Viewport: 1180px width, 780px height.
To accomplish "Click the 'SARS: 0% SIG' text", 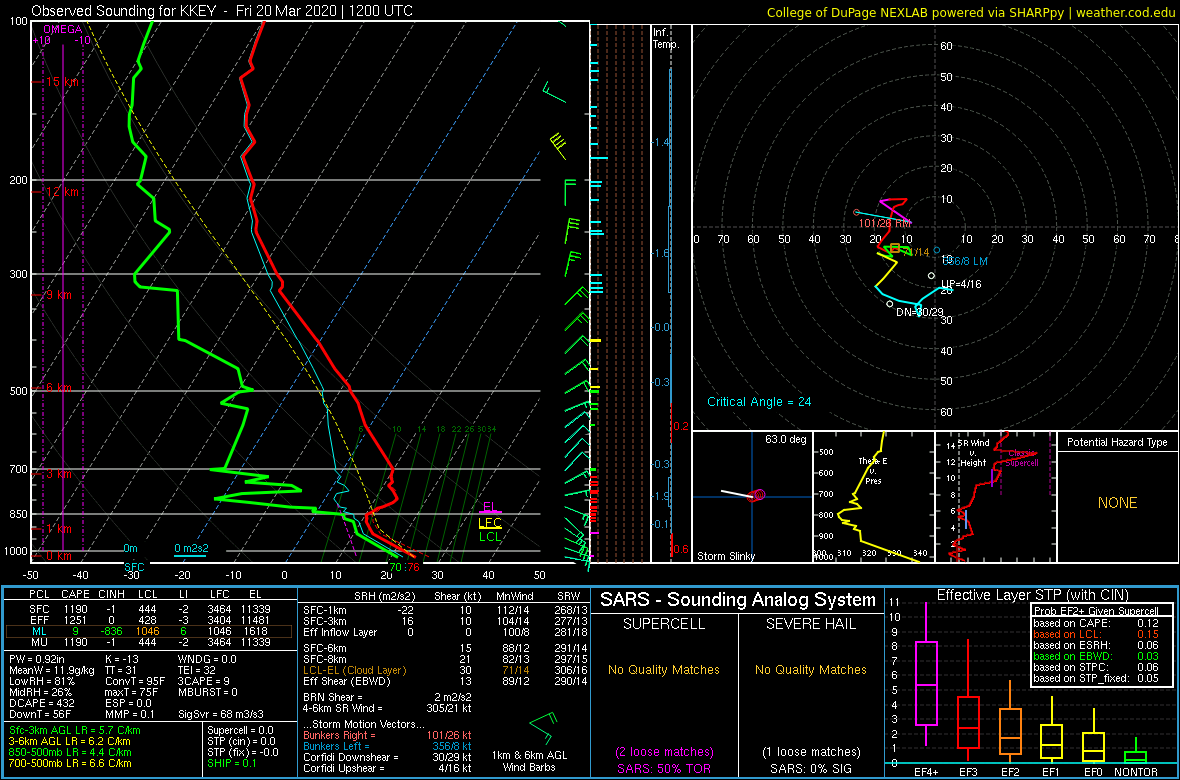I will point(810,767).
